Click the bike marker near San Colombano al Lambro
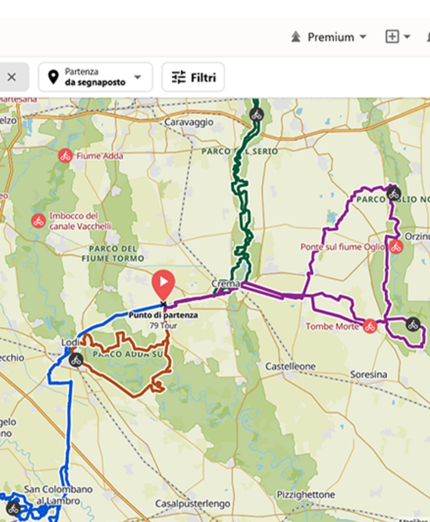430x522 pixels. tap(13, 508)
